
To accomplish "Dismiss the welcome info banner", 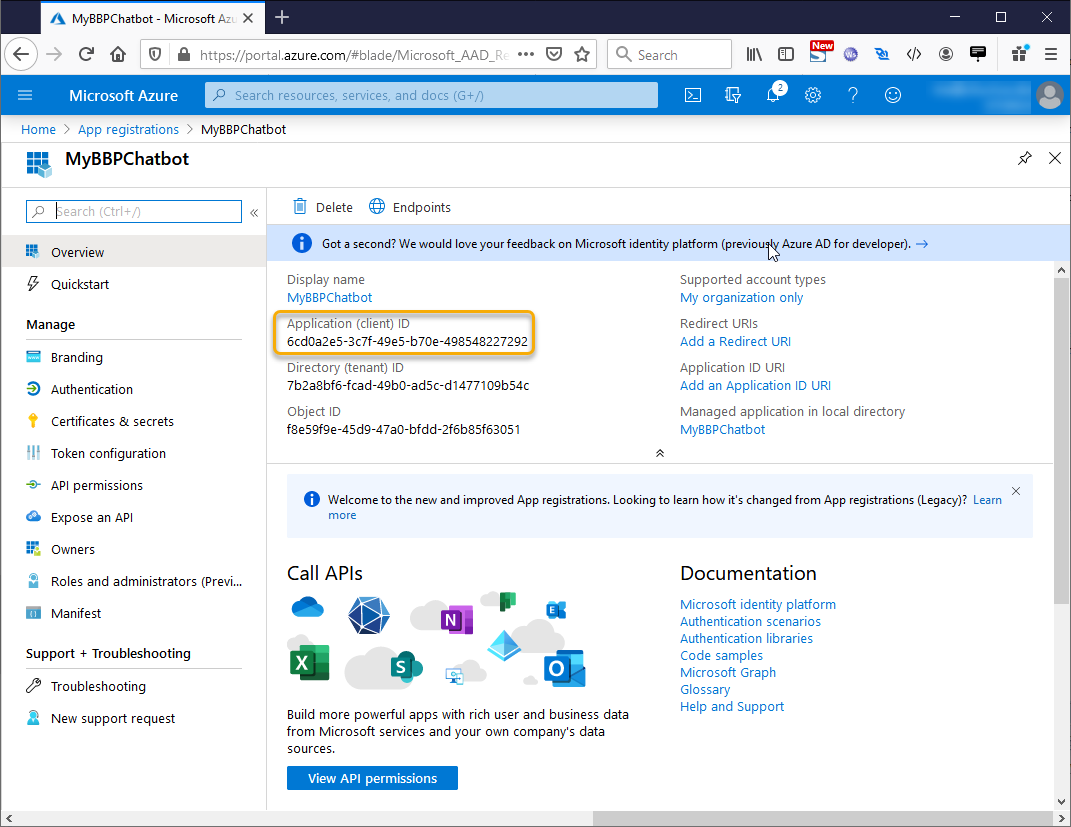I will click(x=1016, y=491).
